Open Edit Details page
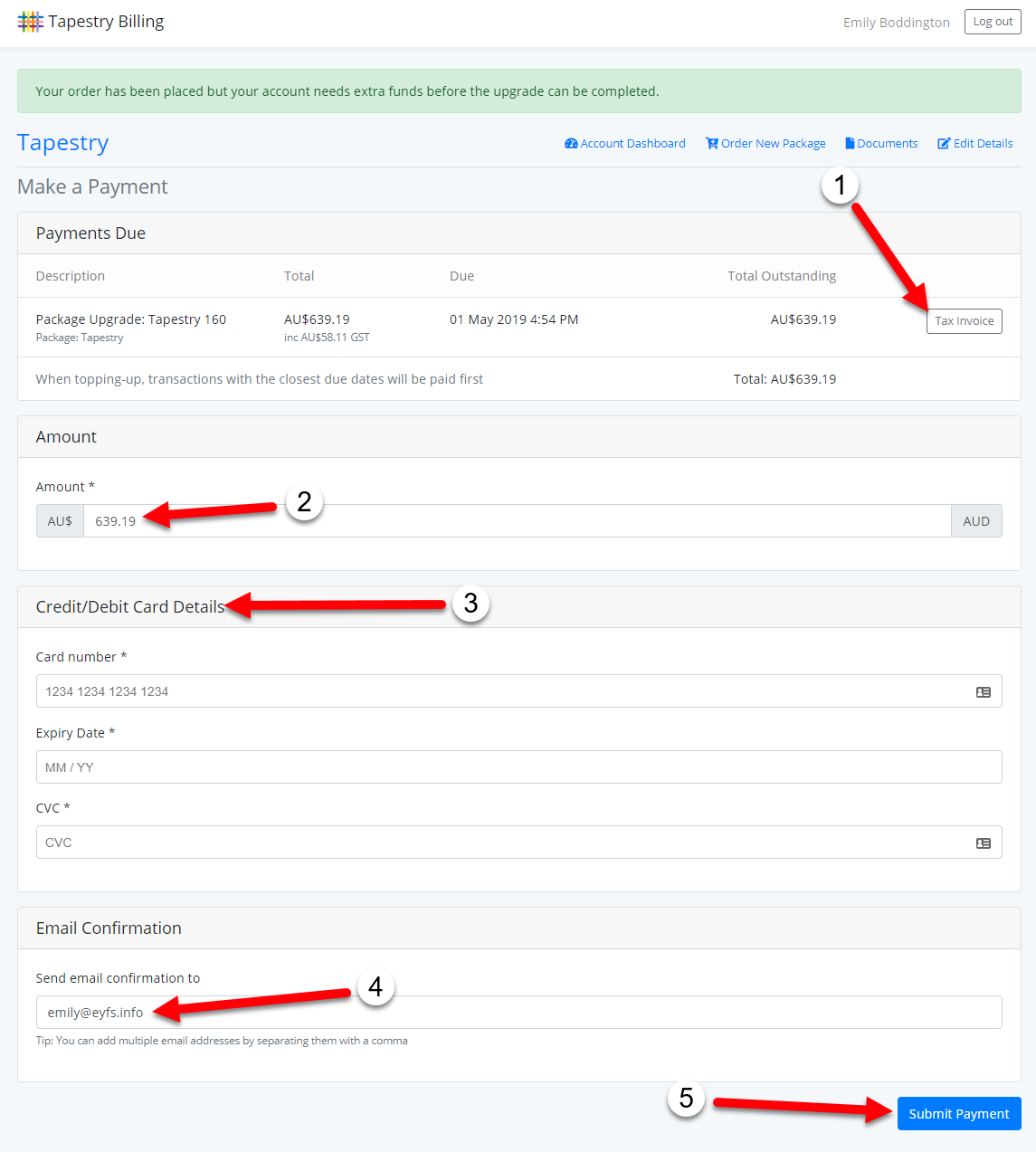The width and height of the screenshot is (1036, 1152). tap(983, 144)
